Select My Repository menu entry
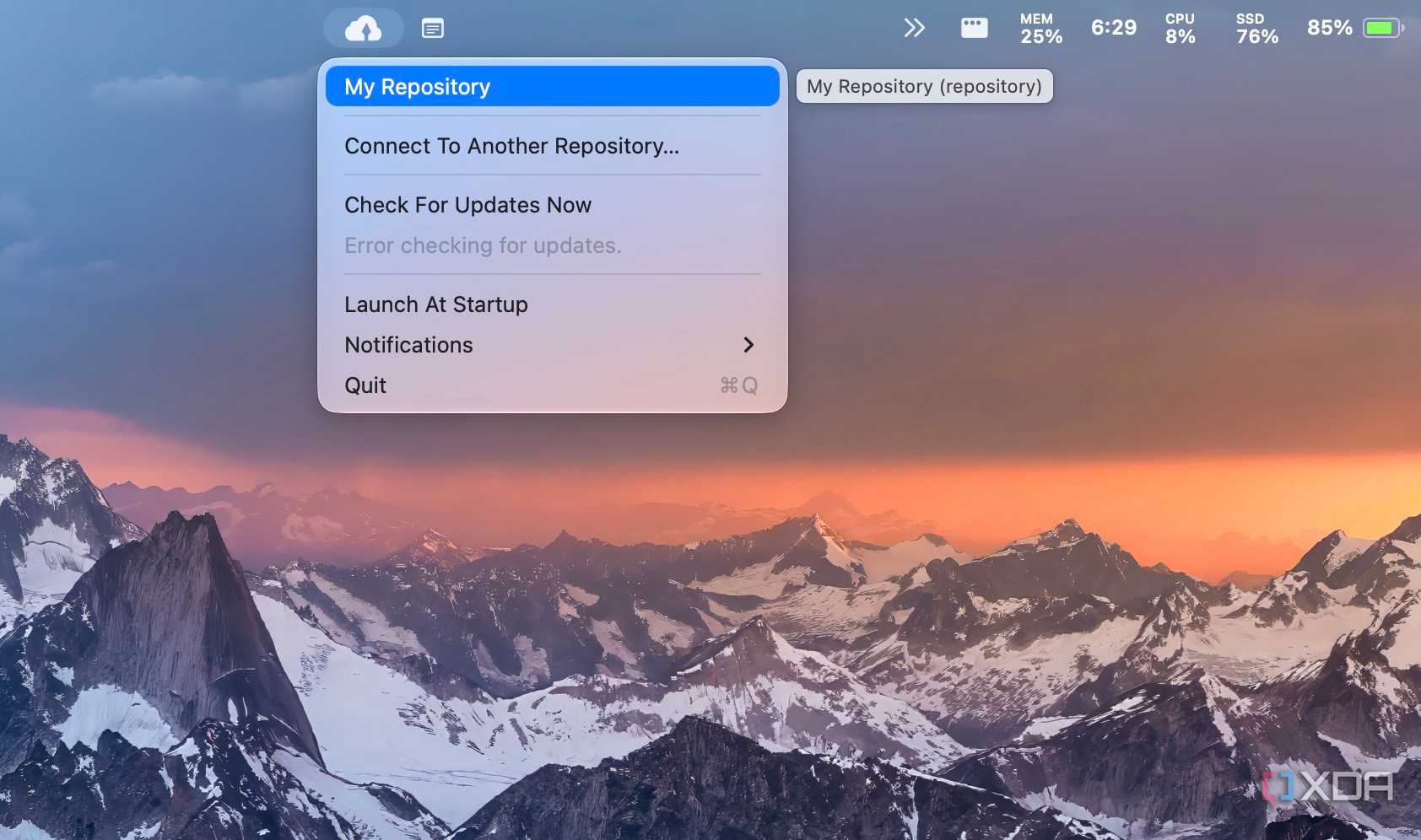This screenshot has height=840, width=1421. tap(553, 86)
